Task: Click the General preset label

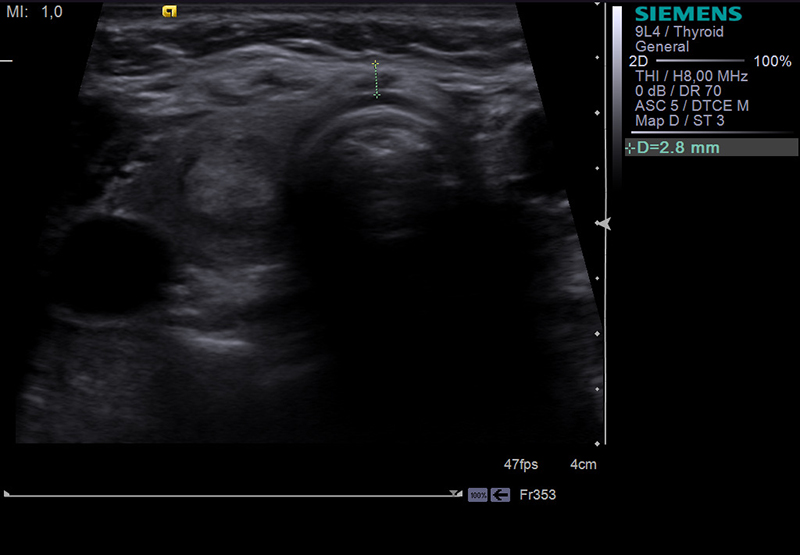Action: 662,46
